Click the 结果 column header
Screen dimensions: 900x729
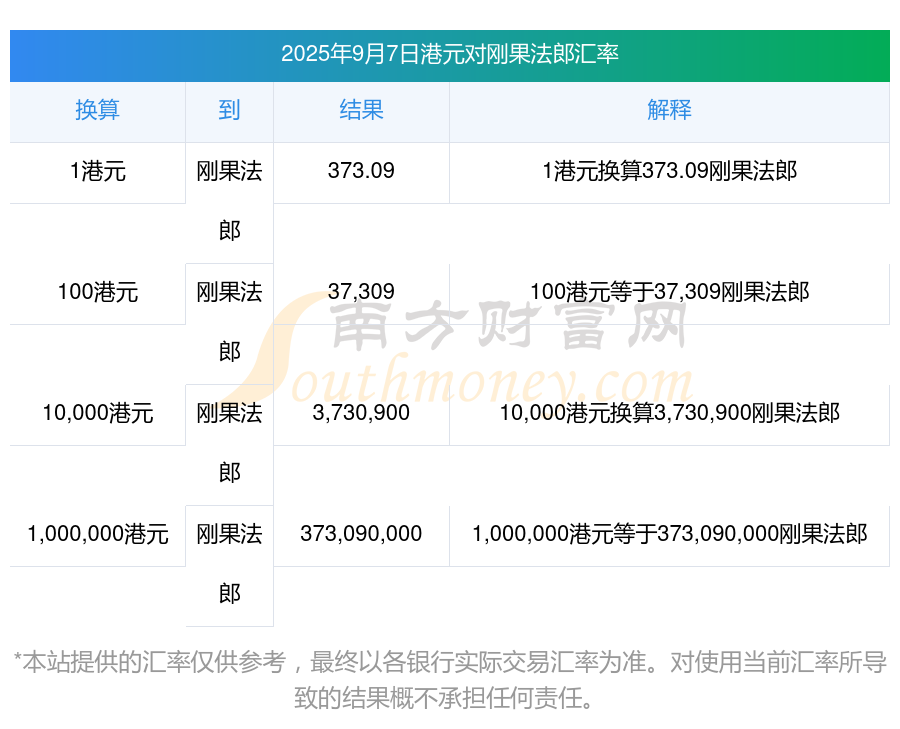[x=361, y=110]
